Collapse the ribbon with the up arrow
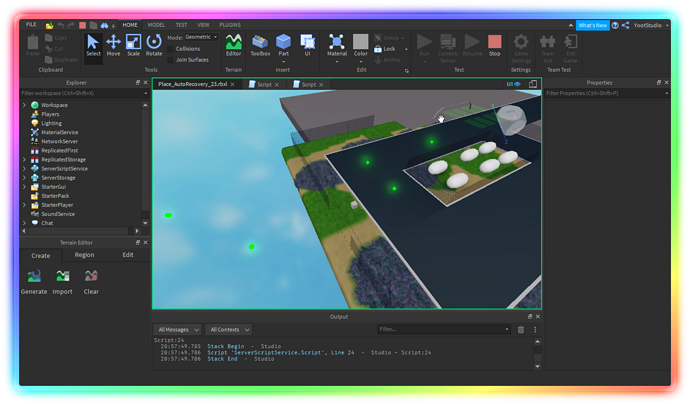 (571, 25)
